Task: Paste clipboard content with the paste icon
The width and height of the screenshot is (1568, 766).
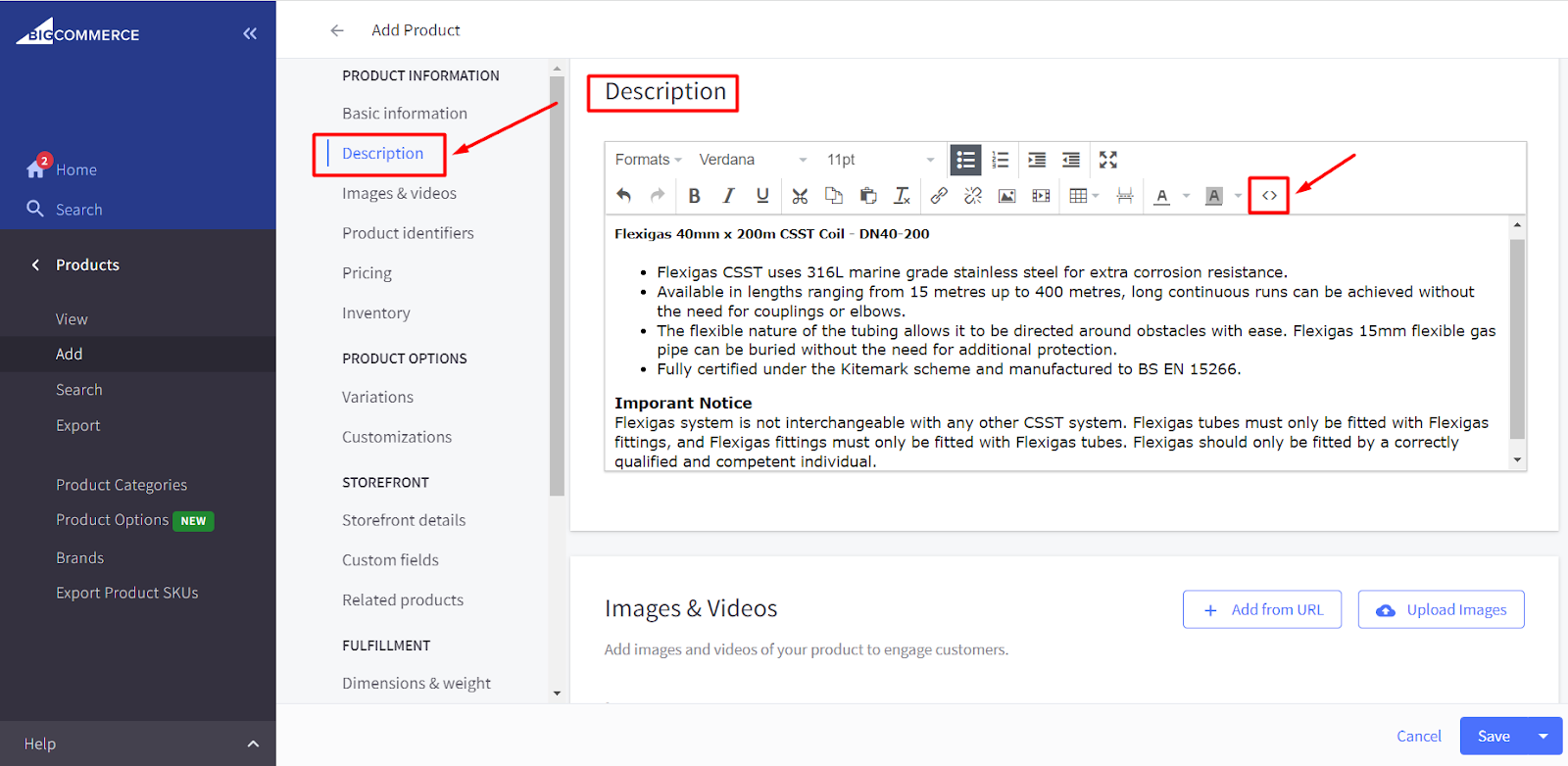Action: [x=868, y=196]
